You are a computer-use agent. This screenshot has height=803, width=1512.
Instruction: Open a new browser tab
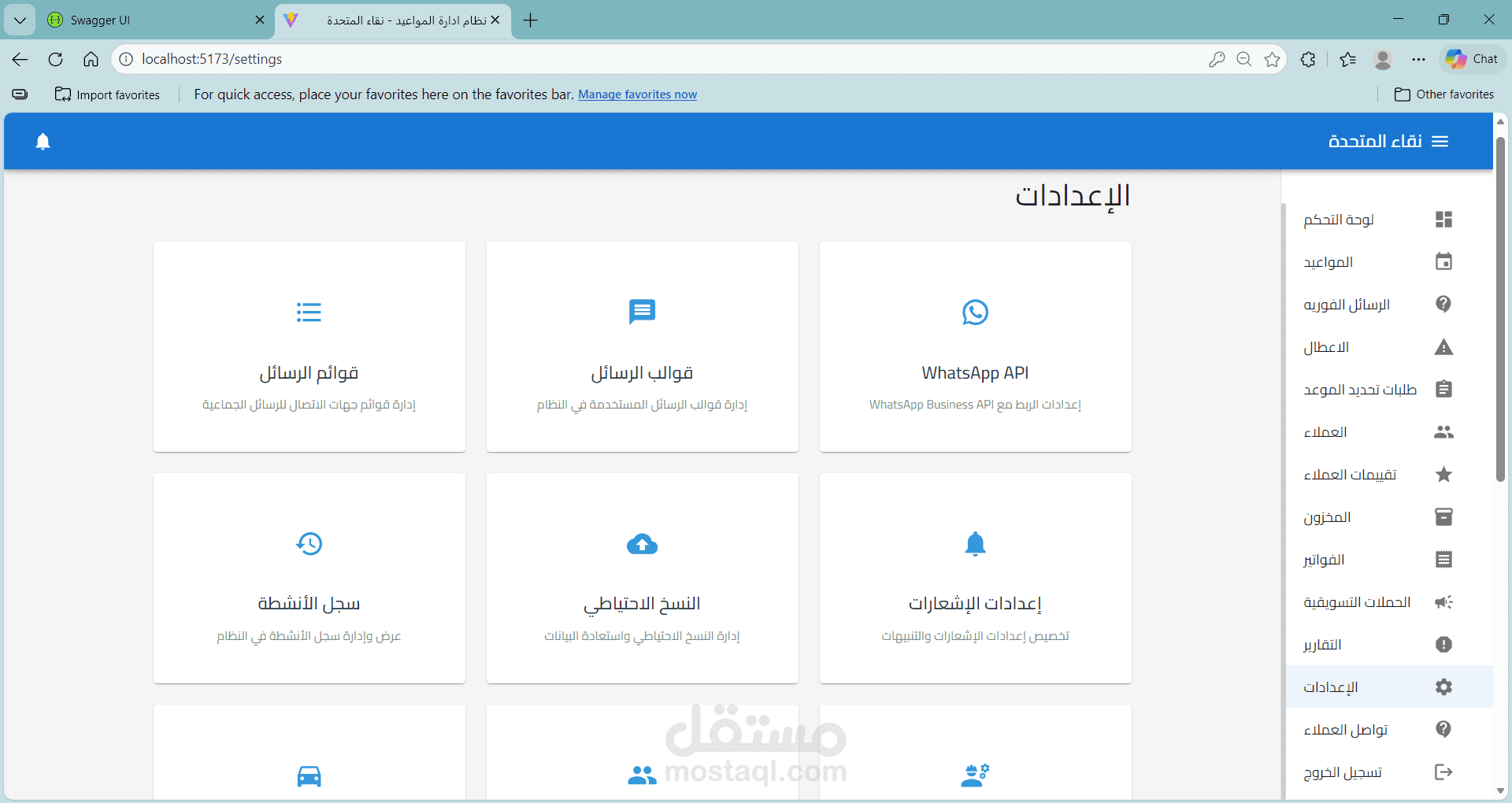tap(531, 20)
